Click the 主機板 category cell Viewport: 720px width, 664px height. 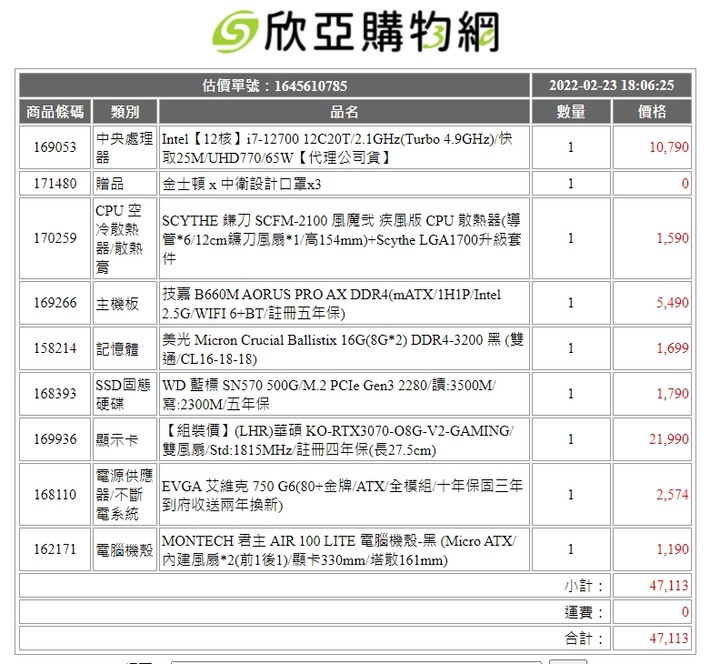point(125,303)
